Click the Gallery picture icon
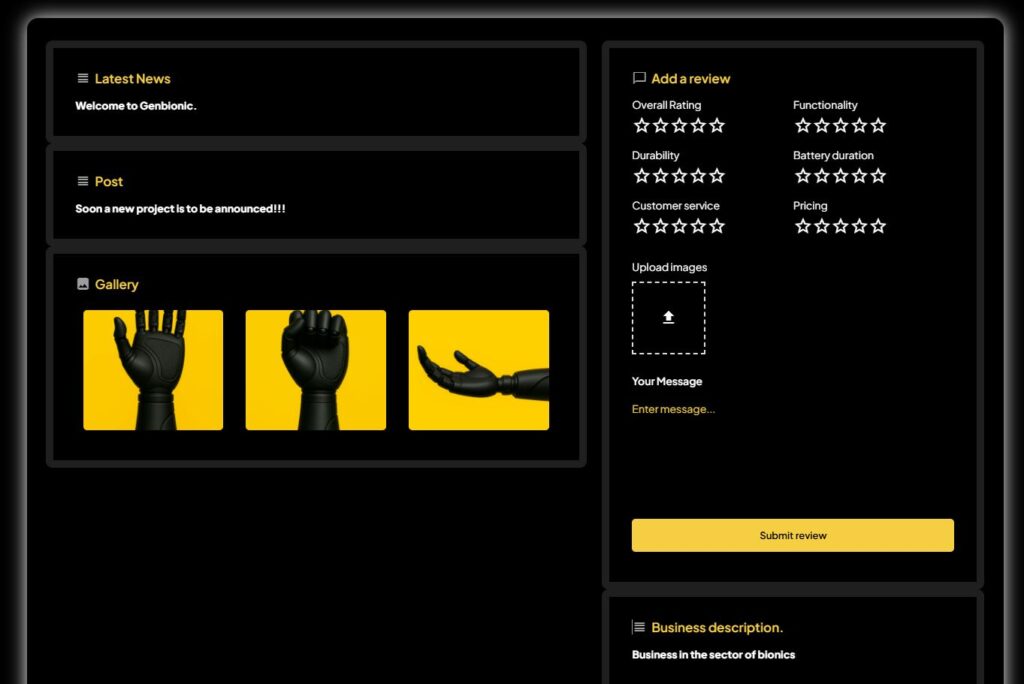The height and width of the screenshot is (684, 1024). pos(83,284)
